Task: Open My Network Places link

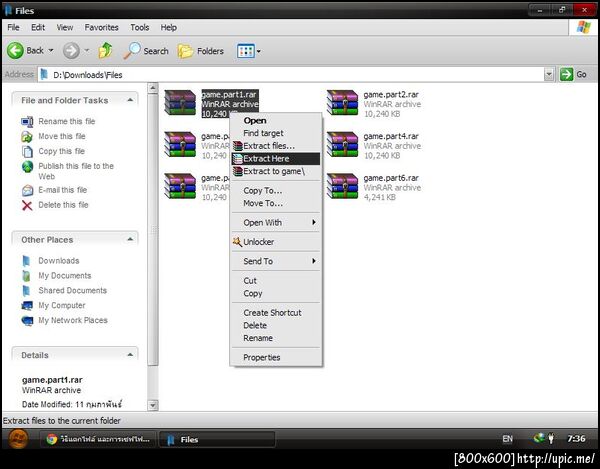Action: (73, 320)
